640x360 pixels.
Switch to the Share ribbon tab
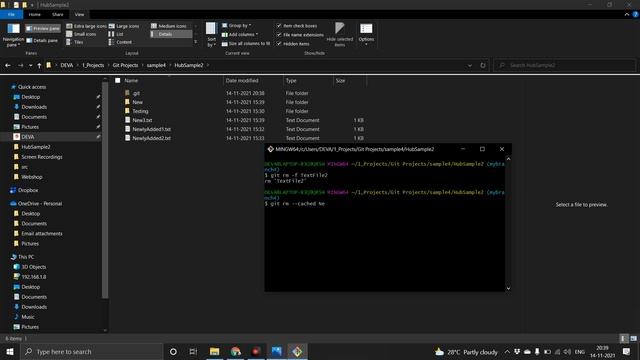[x=58, y=14]
